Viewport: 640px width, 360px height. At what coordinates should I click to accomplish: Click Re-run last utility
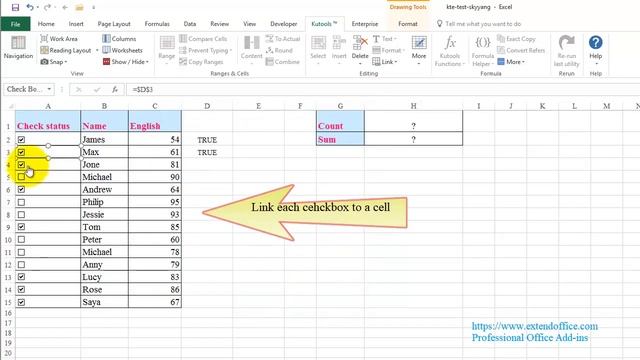coord(567,51)
